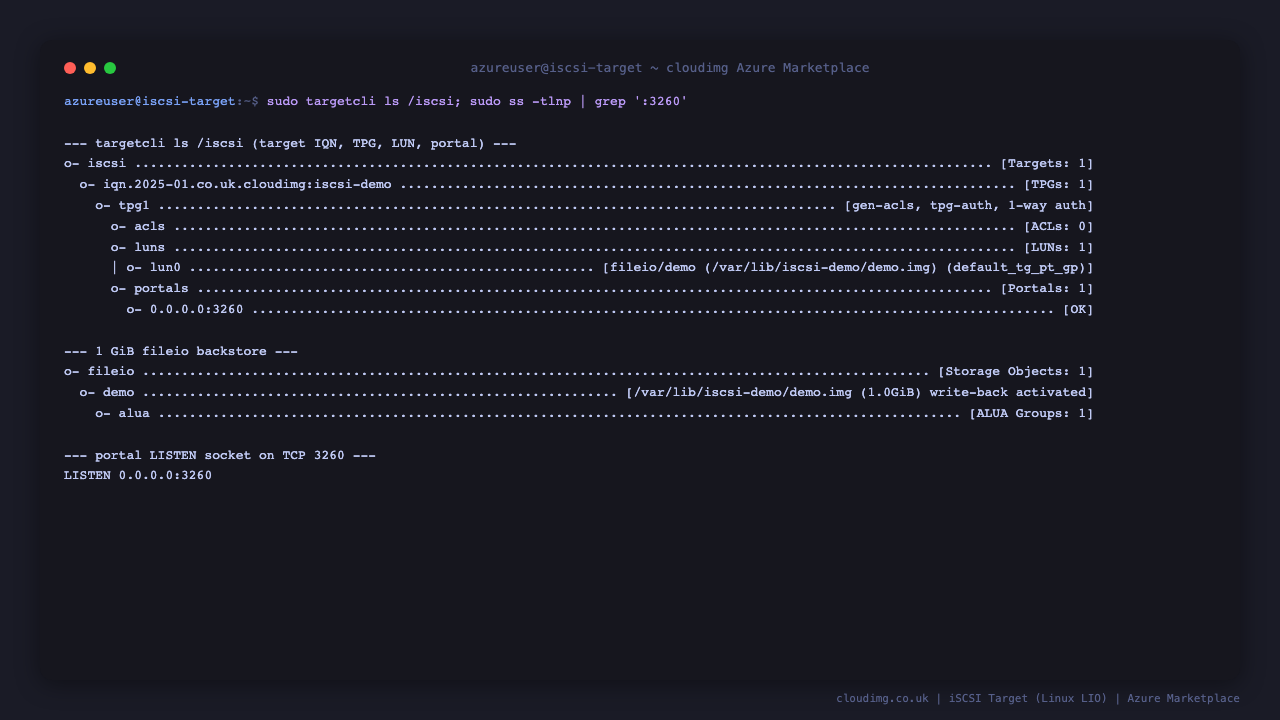This screenshot has height=720, width=1280.
Task: Click the red close window dot
Action: pos(70,68)
